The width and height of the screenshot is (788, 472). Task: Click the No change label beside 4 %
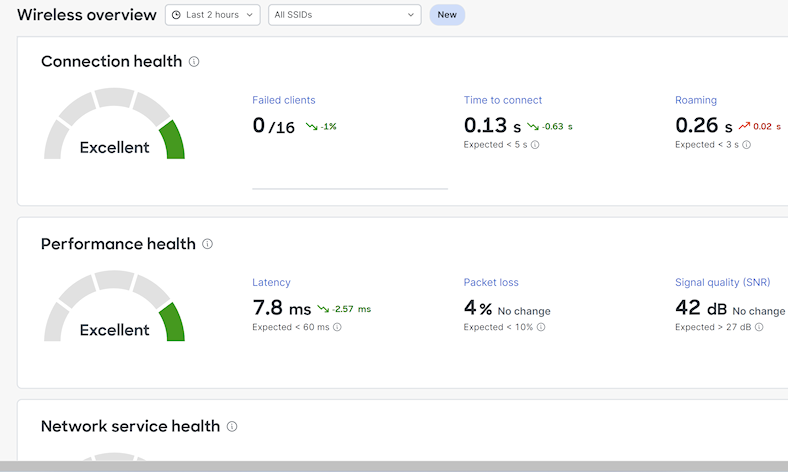tap(524, 311)
